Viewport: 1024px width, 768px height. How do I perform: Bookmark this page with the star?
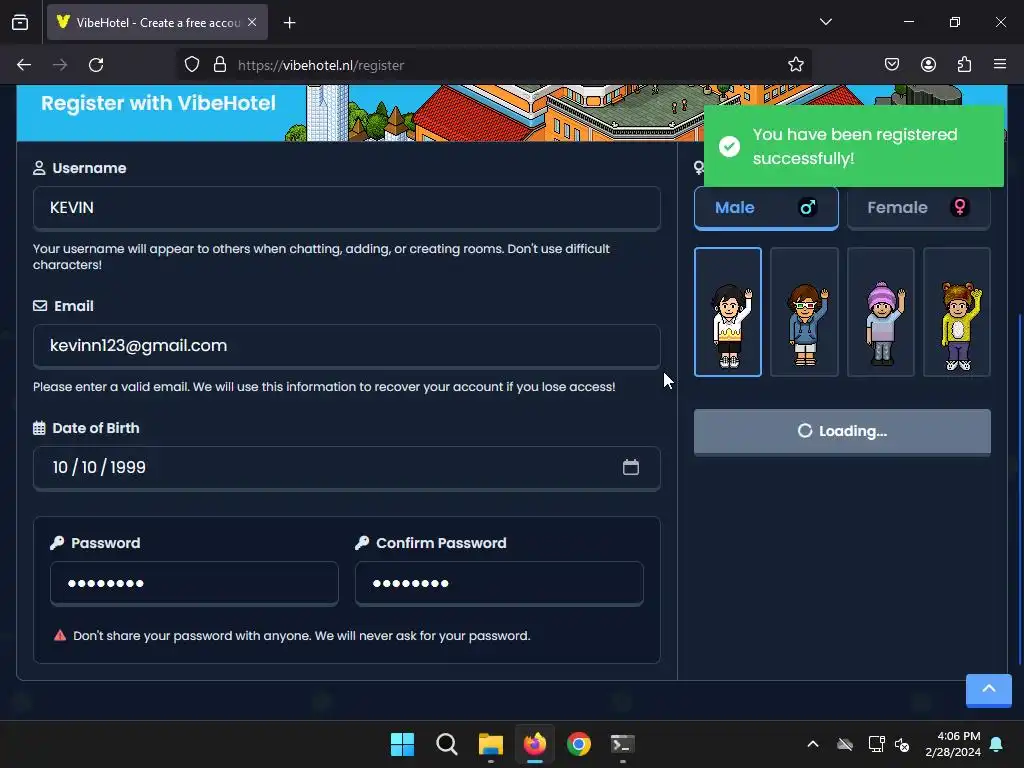tap(795, 65)
